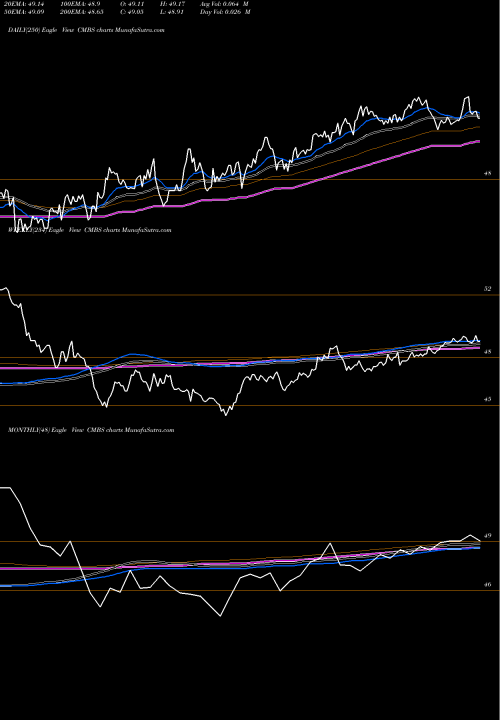Click the DAILY(250) Eagle View chart title

[x=86, y=30]
